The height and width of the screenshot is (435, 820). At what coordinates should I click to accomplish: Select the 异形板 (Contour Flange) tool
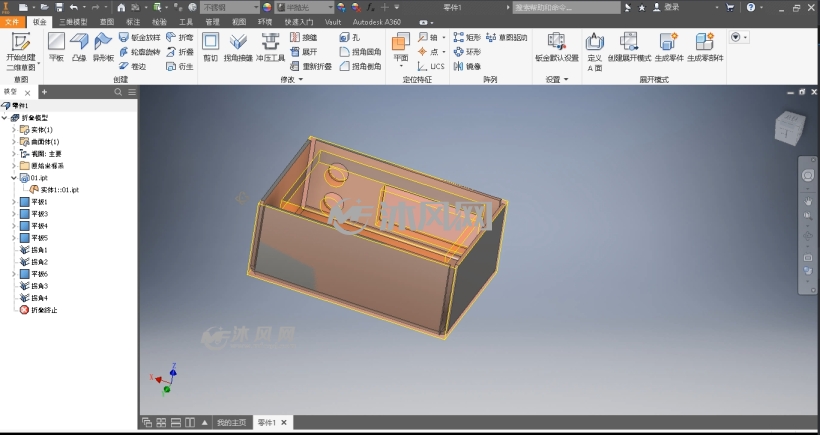103,47
